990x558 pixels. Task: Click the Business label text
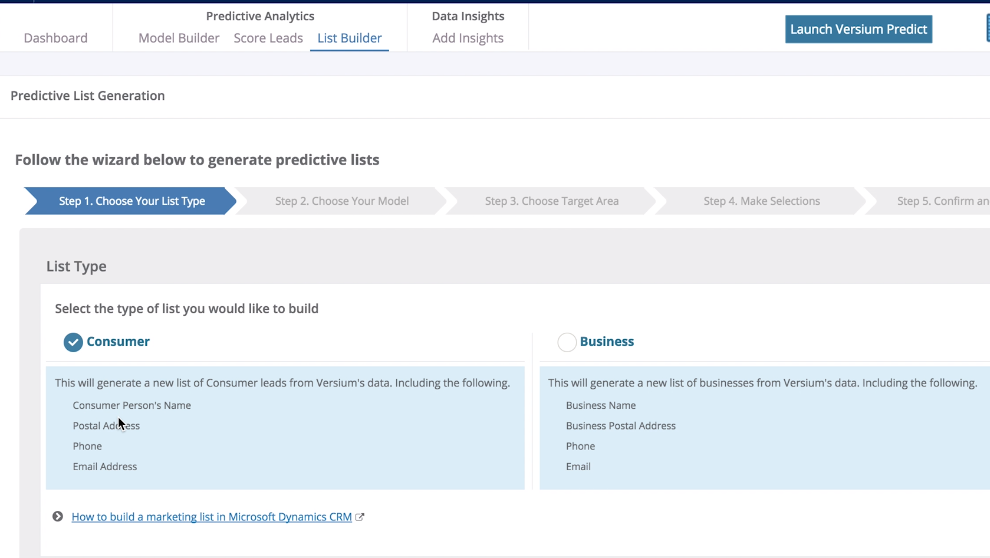pos(607,341)
